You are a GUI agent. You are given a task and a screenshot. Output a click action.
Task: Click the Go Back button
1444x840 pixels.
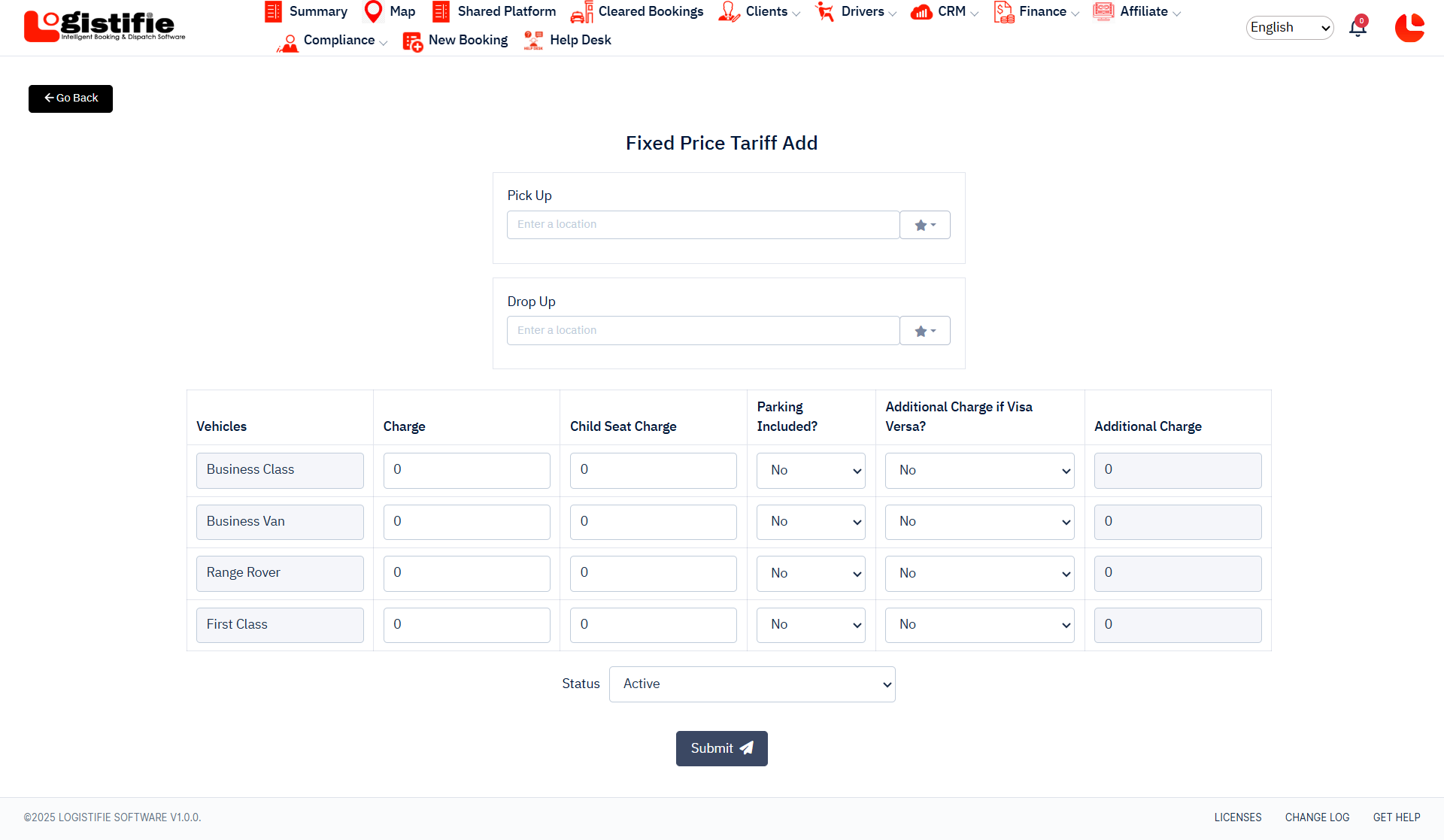tap(71, 99)
